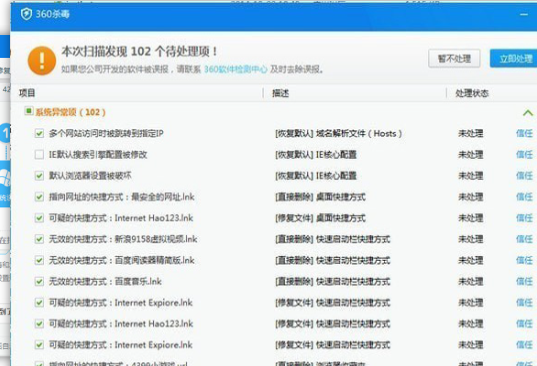Minimize the 360杀毒 window
Image resolution: width=537 pixels, height=366 pixels.
click(x=524, y=14)
